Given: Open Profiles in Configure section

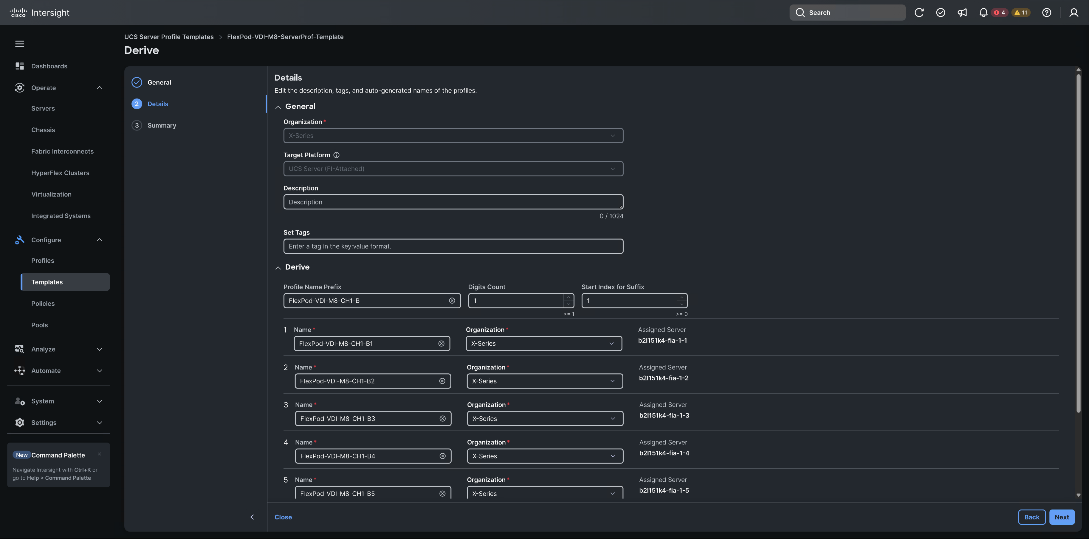Looking at the screenshot, I should point(43,261).
